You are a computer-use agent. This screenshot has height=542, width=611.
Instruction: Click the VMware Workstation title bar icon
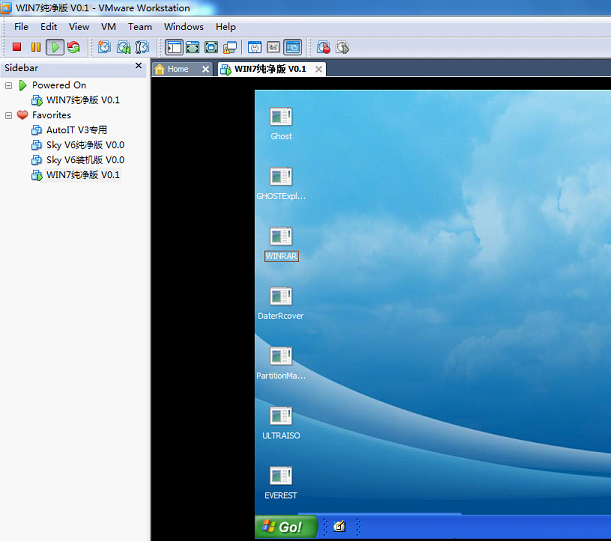click(6, 8)
